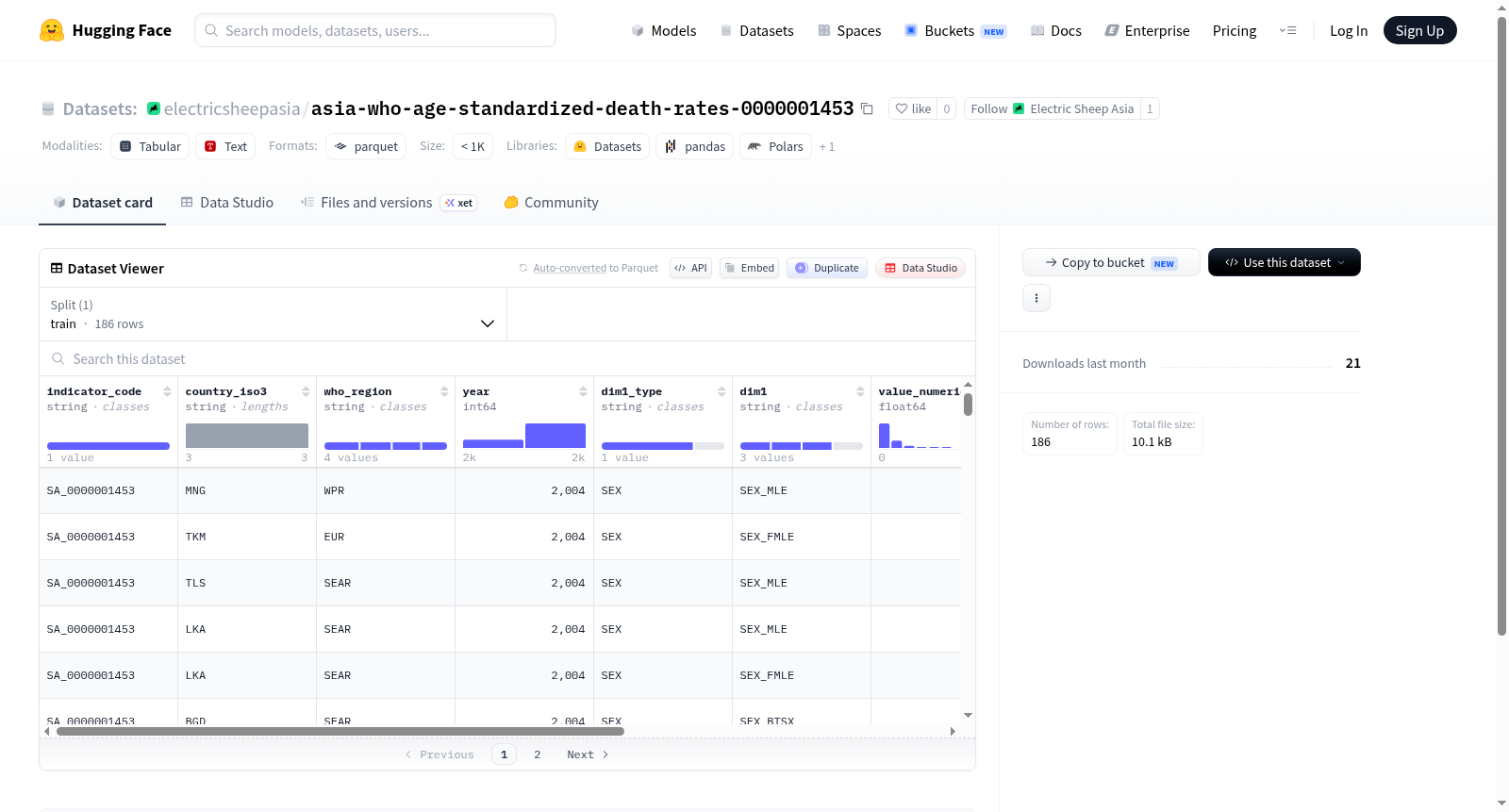Image resolution: width=1509 pixels, height=812 pixels.
Task: Open the three-dot more options button
Action: coord(1036,298)
